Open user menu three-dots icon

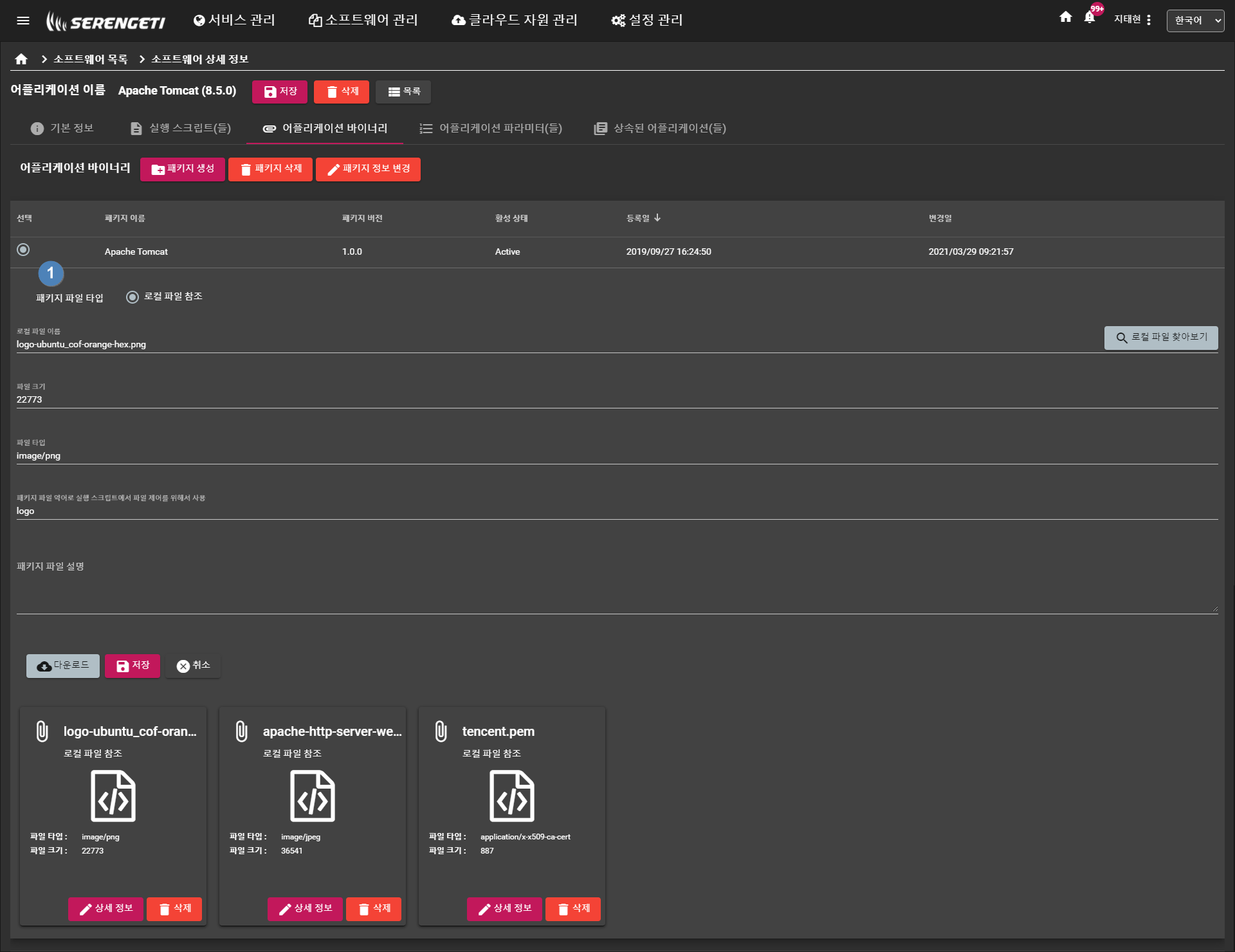[1149, 20]
